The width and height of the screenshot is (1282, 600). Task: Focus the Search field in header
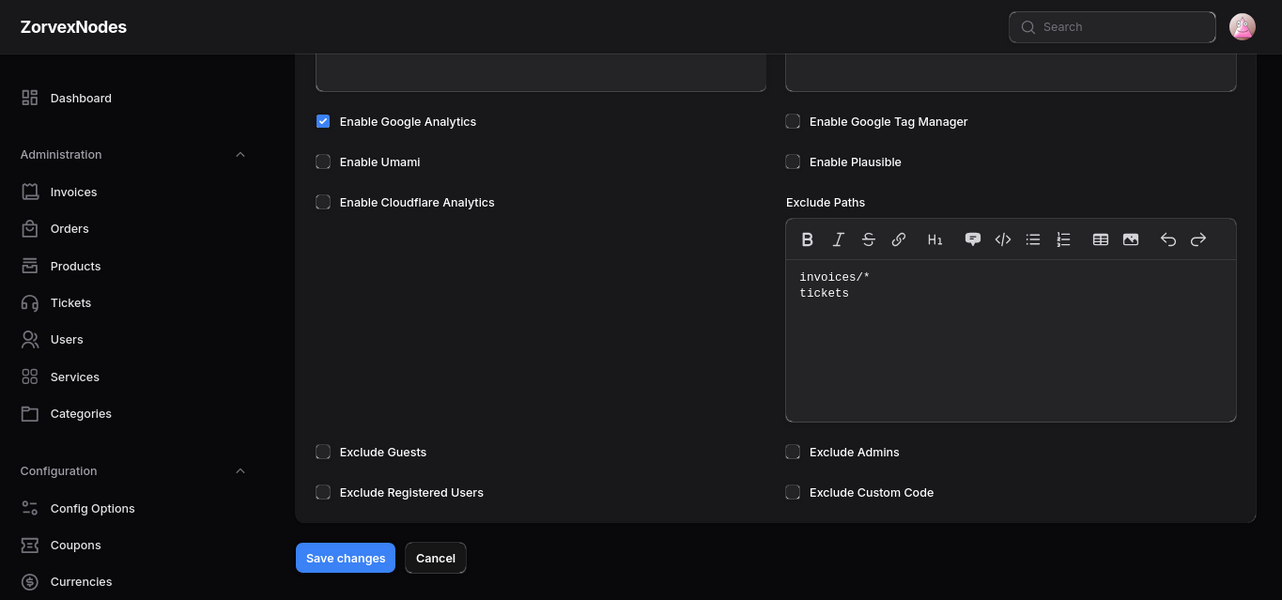point(1112,27)
